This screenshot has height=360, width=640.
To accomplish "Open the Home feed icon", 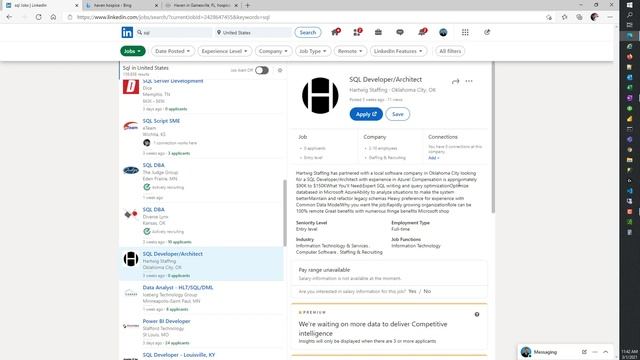I will [336, 32].
